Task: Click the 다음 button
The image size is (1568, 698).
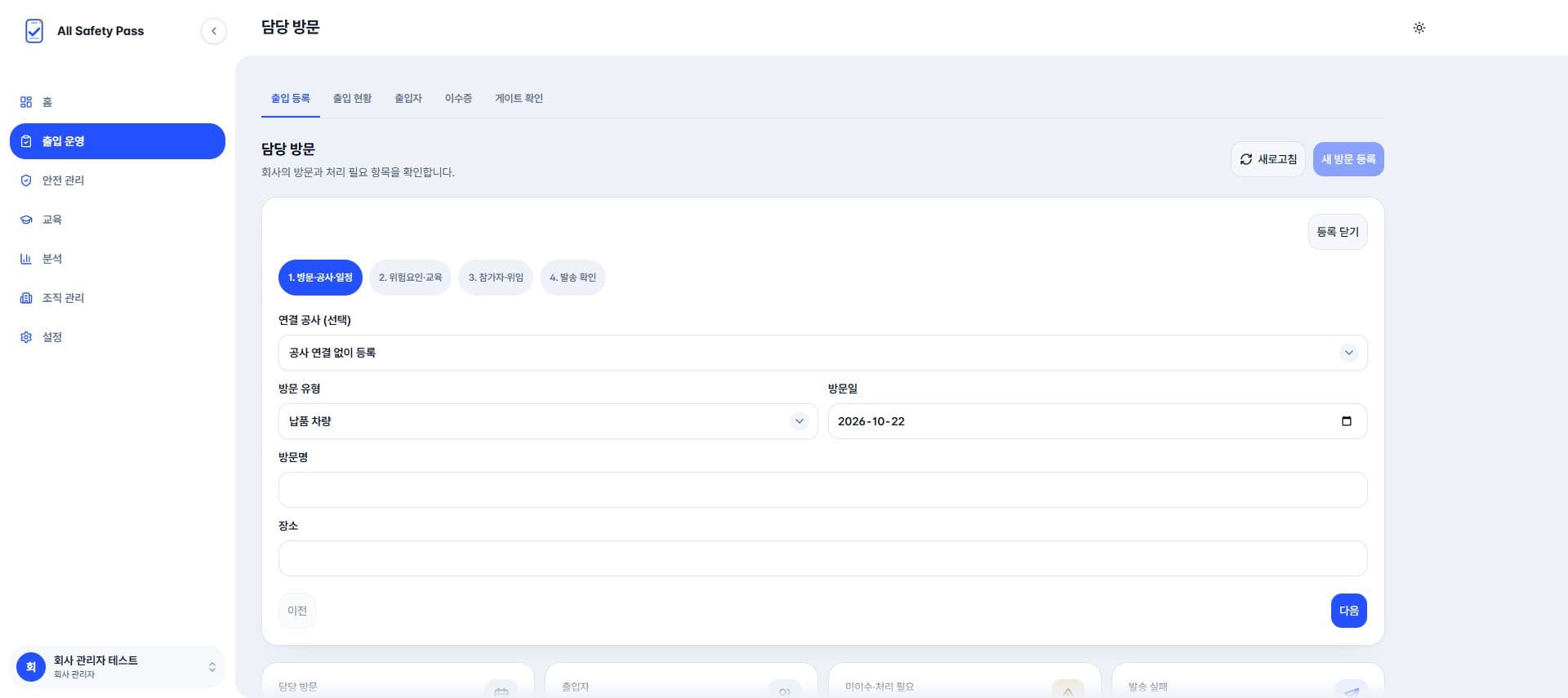Action: coord(1349,611)
